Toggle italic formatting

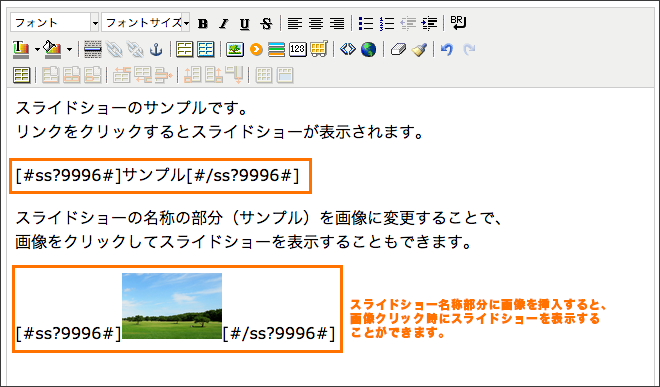coord(224,24)
